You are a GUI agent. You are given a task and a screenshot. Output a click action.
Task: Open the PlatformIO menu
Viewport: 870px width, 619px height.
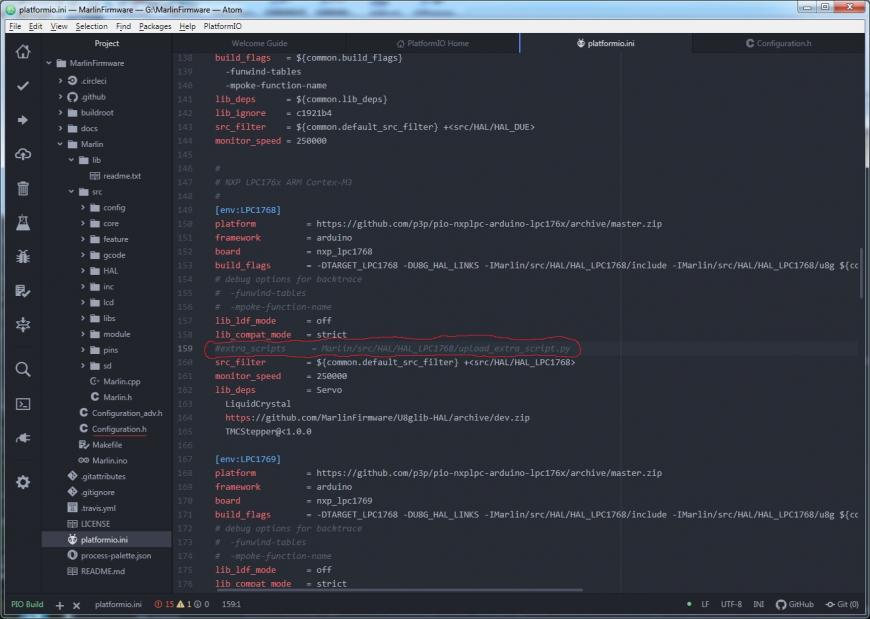222,26
